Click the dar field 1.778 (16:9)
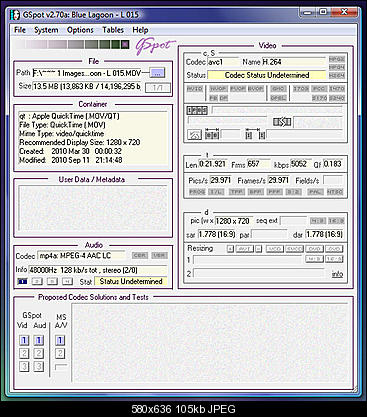The image size is (367, 417). 325,234
